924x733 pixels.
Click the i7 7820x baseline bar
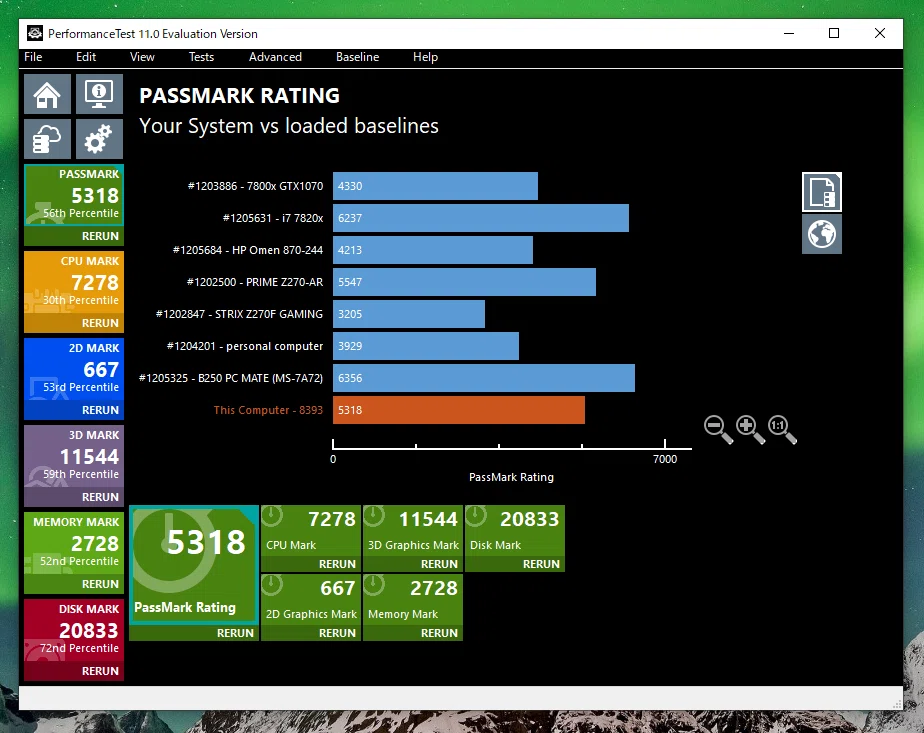click(x=481, y=218)
